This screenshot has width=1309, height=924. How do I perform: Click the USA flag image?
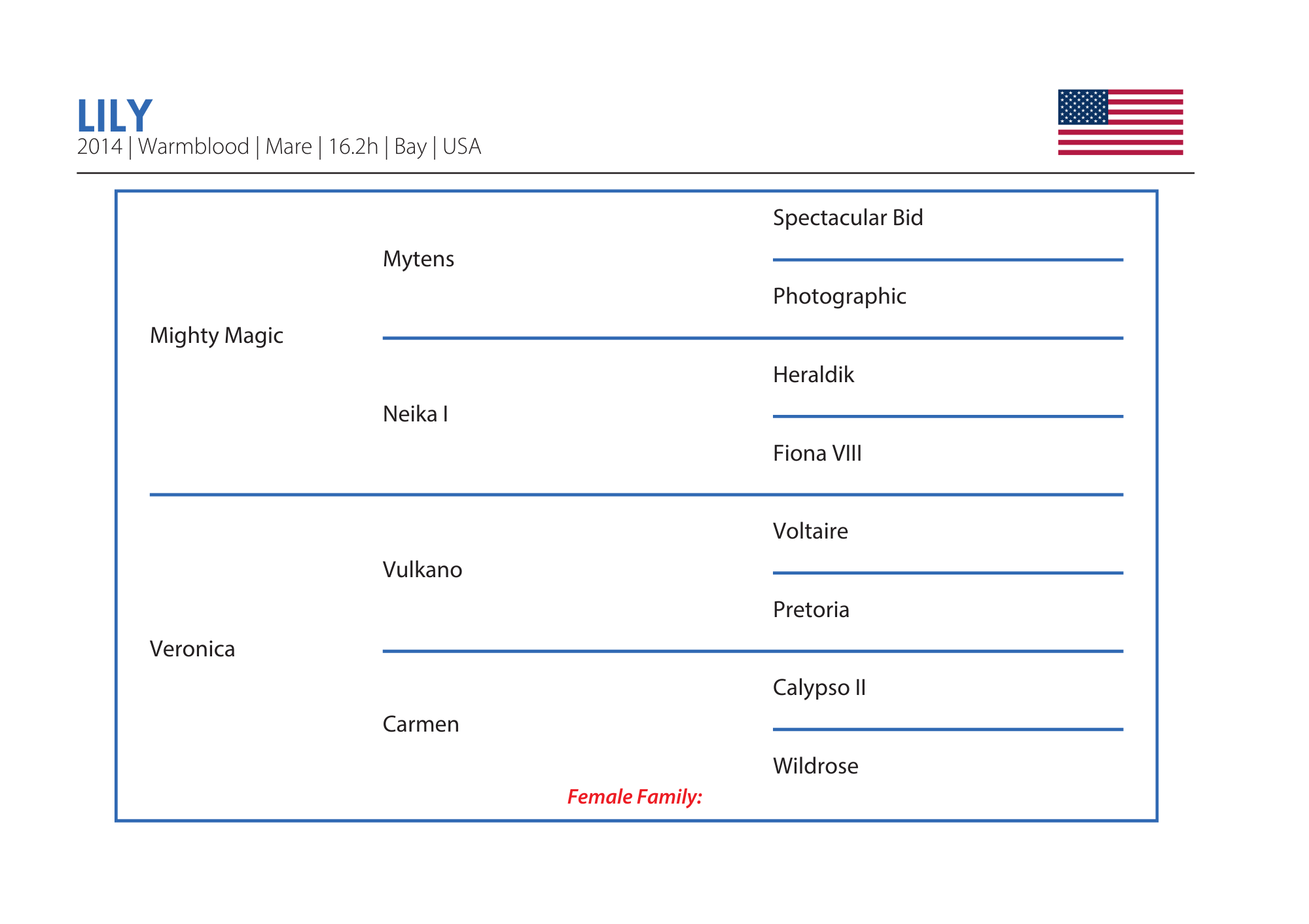click(1120, 122)
